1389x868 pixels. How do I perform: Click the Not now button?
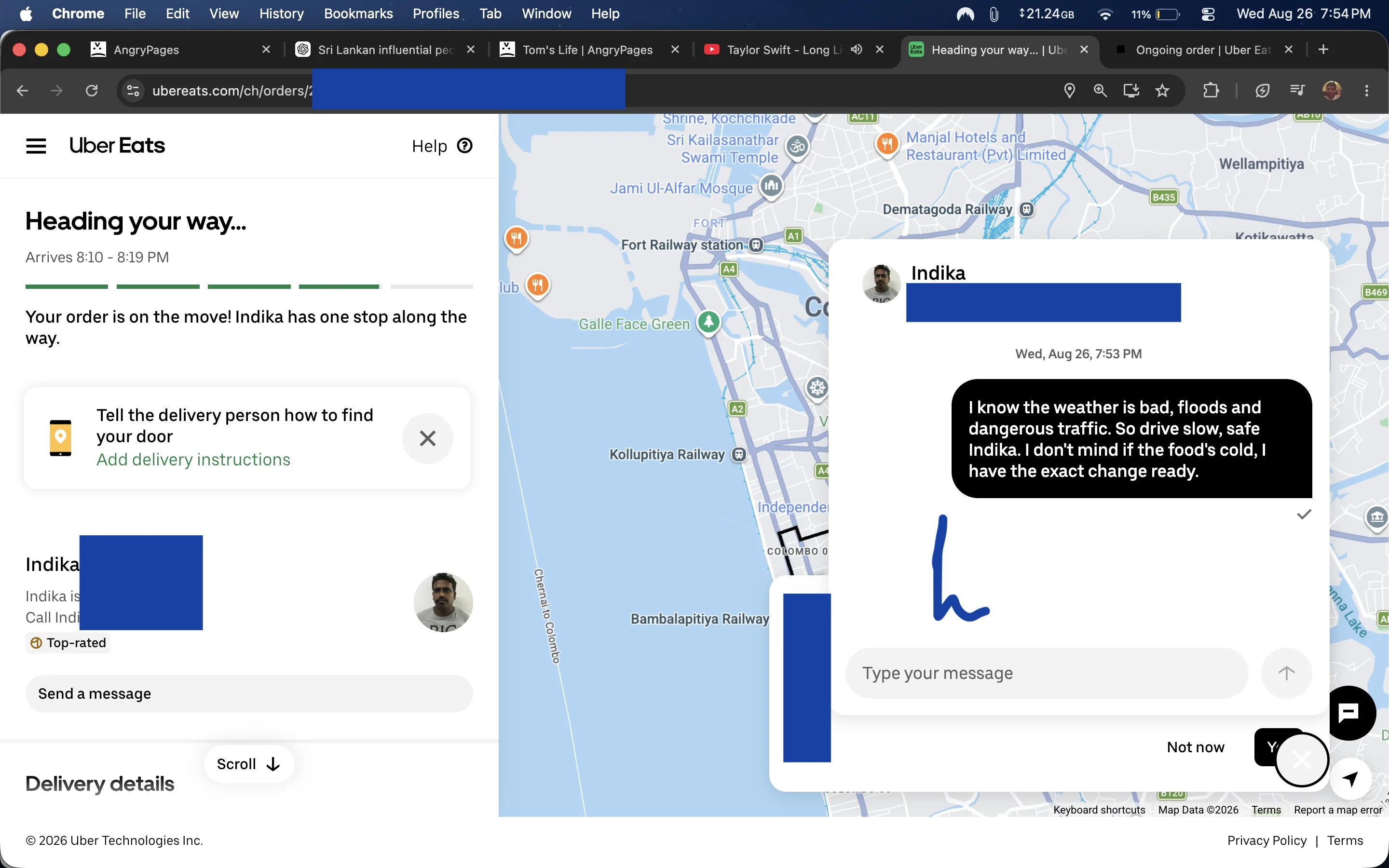pyautogui.click(x=1196, y=747)
